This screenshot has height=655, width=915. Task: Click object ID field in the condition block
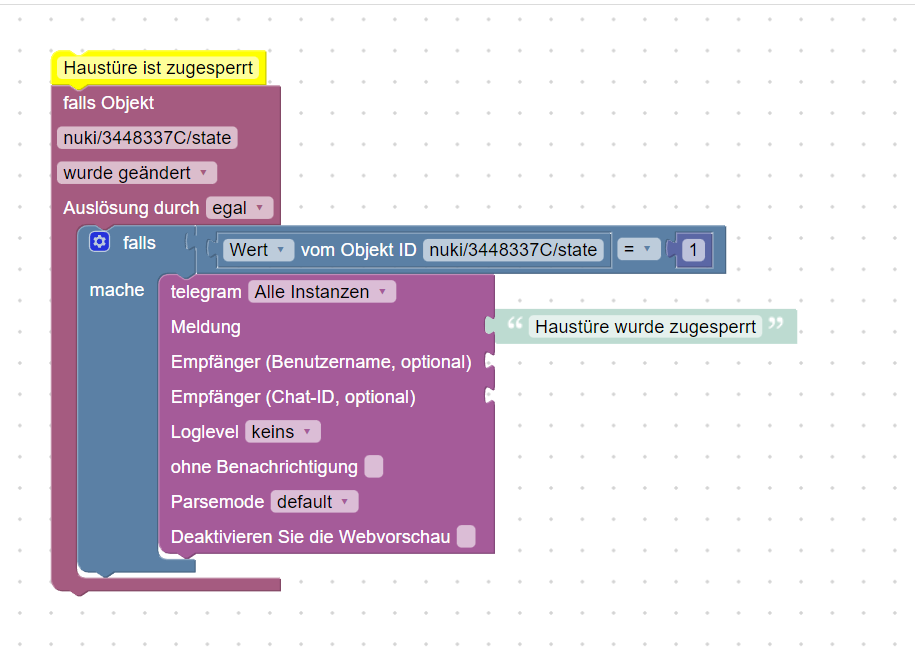[513, 250]
